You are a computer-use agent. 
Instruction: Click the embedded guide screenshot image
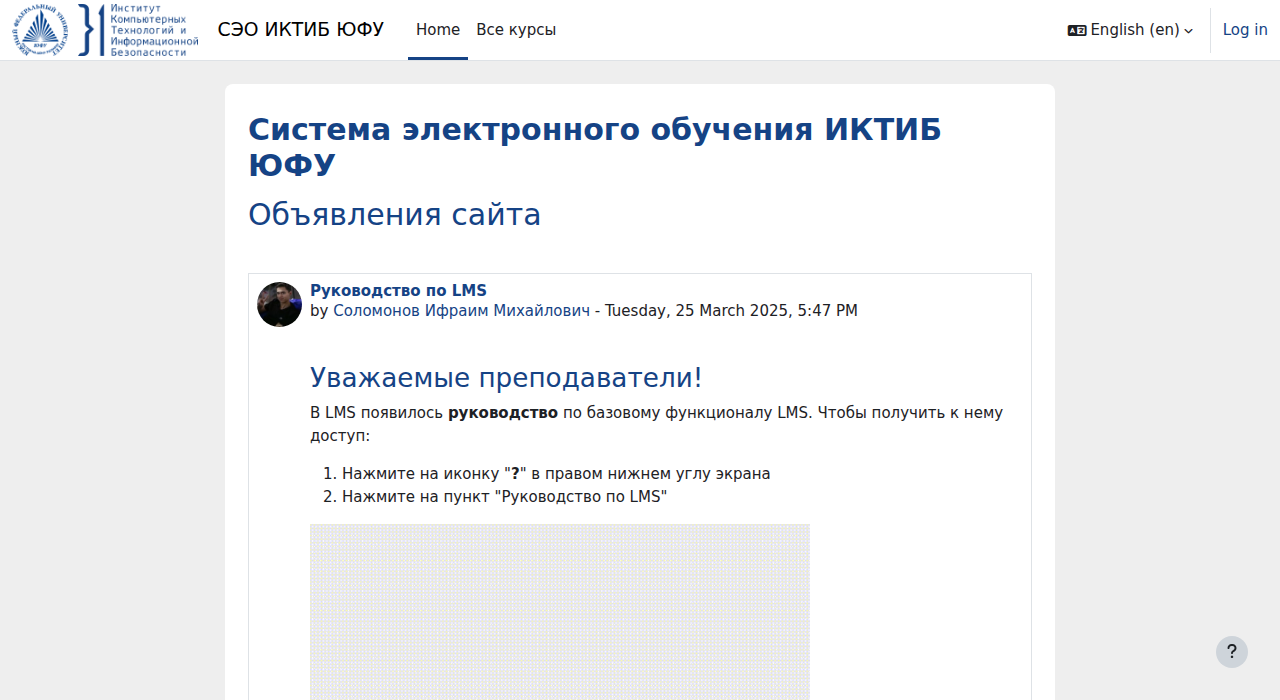coord(560,612)
